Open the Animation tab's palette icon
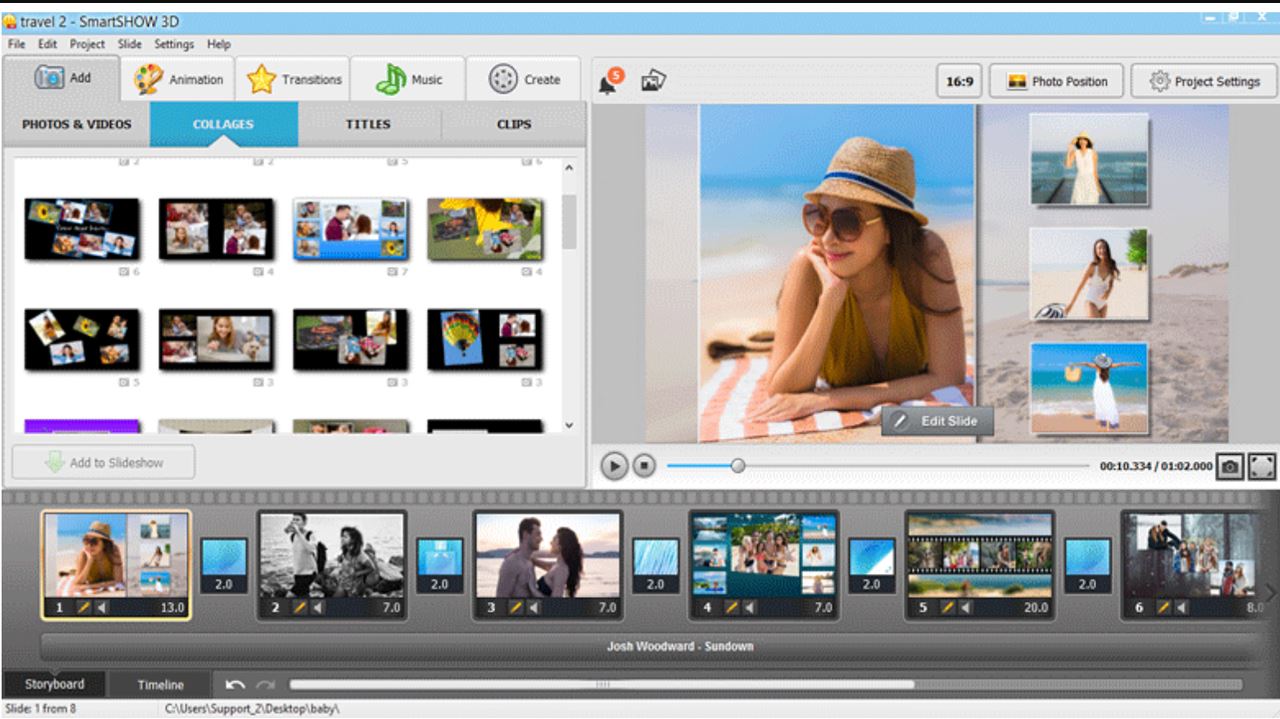Viewport: 1280px width, 719px height. coord(150,80)
